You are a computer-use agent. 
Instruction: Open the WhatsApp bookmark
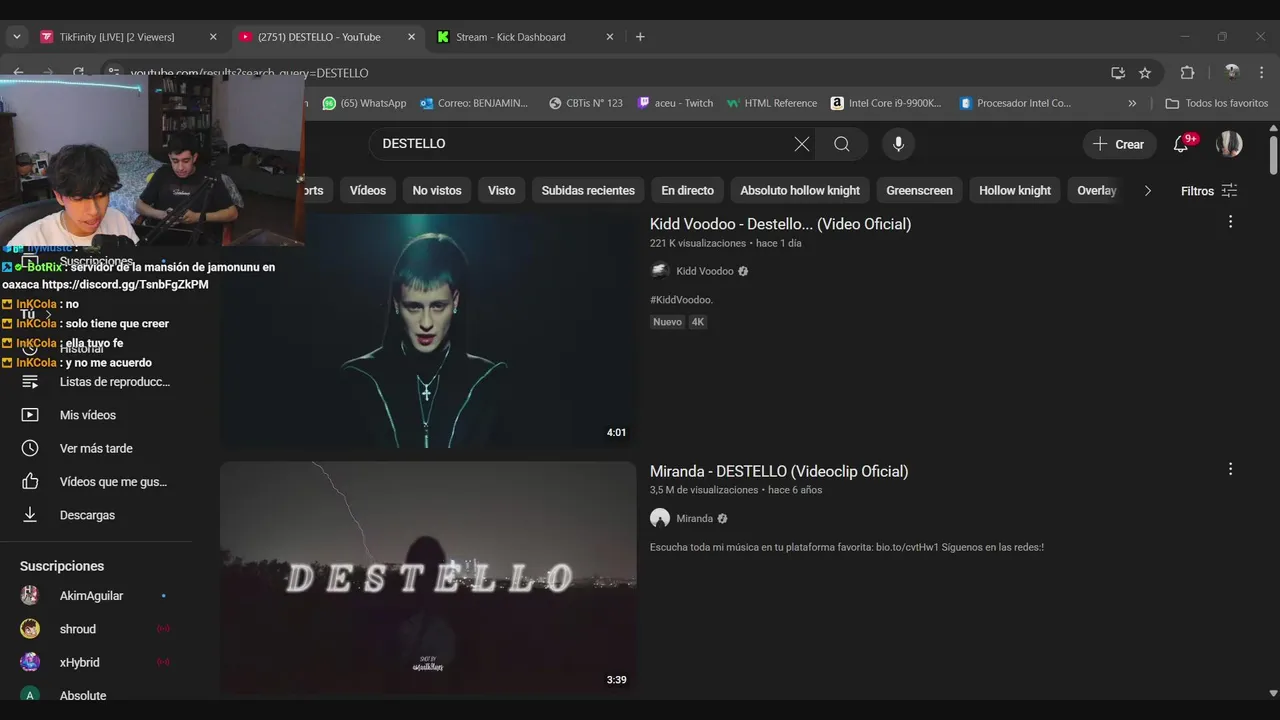click(364, 103)
